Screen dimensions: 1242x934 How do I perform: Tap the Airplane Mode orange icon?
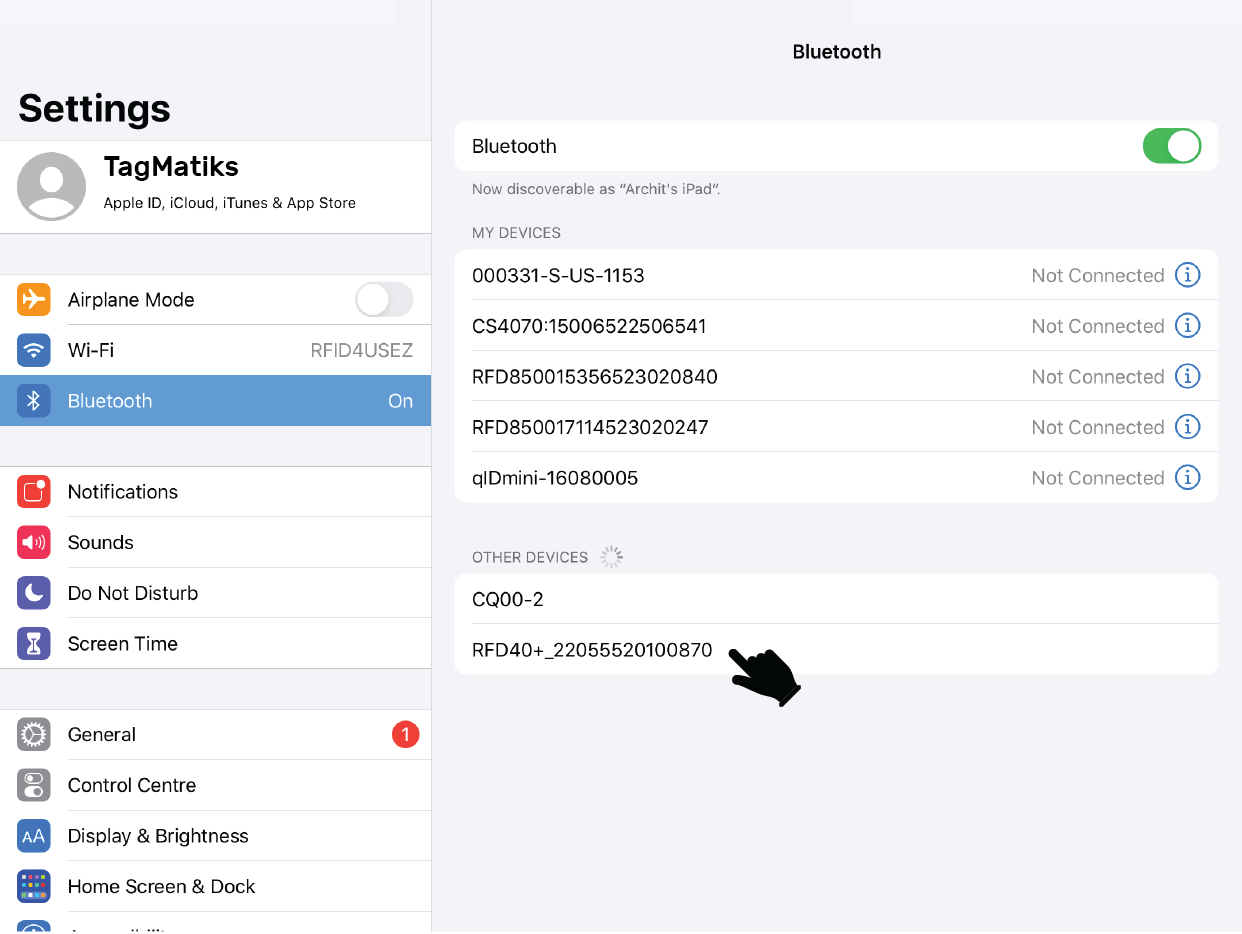coord(34,299)
